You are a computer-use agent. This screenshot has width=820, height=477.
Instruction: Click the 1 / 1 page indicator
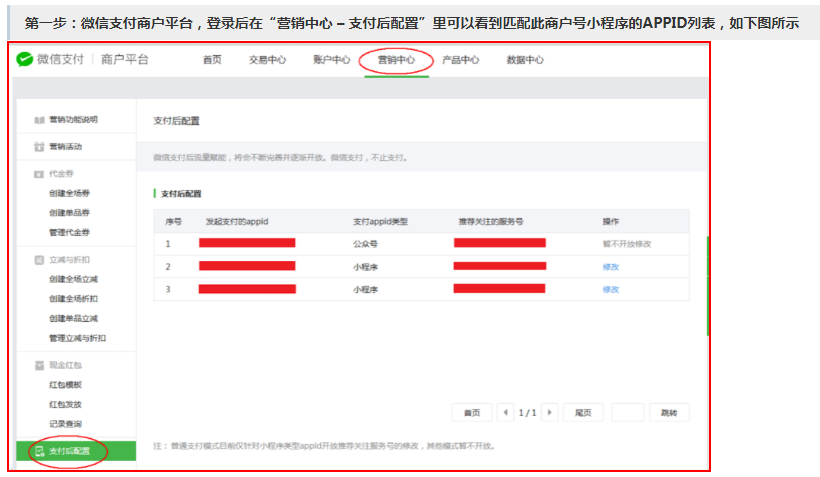click(527, 413)
